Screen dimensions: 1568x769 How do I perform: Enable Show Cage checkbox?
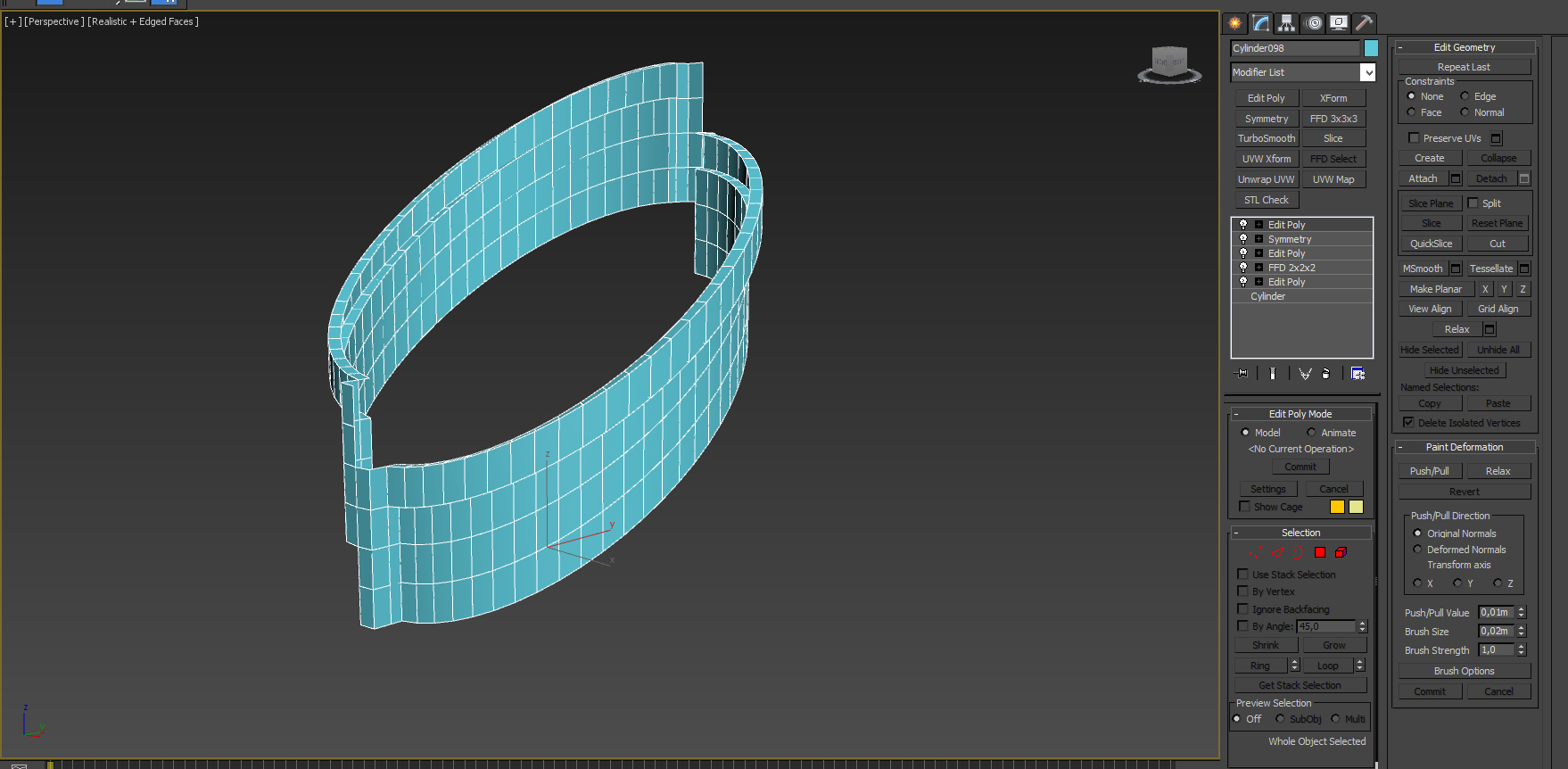point(1244,507)
